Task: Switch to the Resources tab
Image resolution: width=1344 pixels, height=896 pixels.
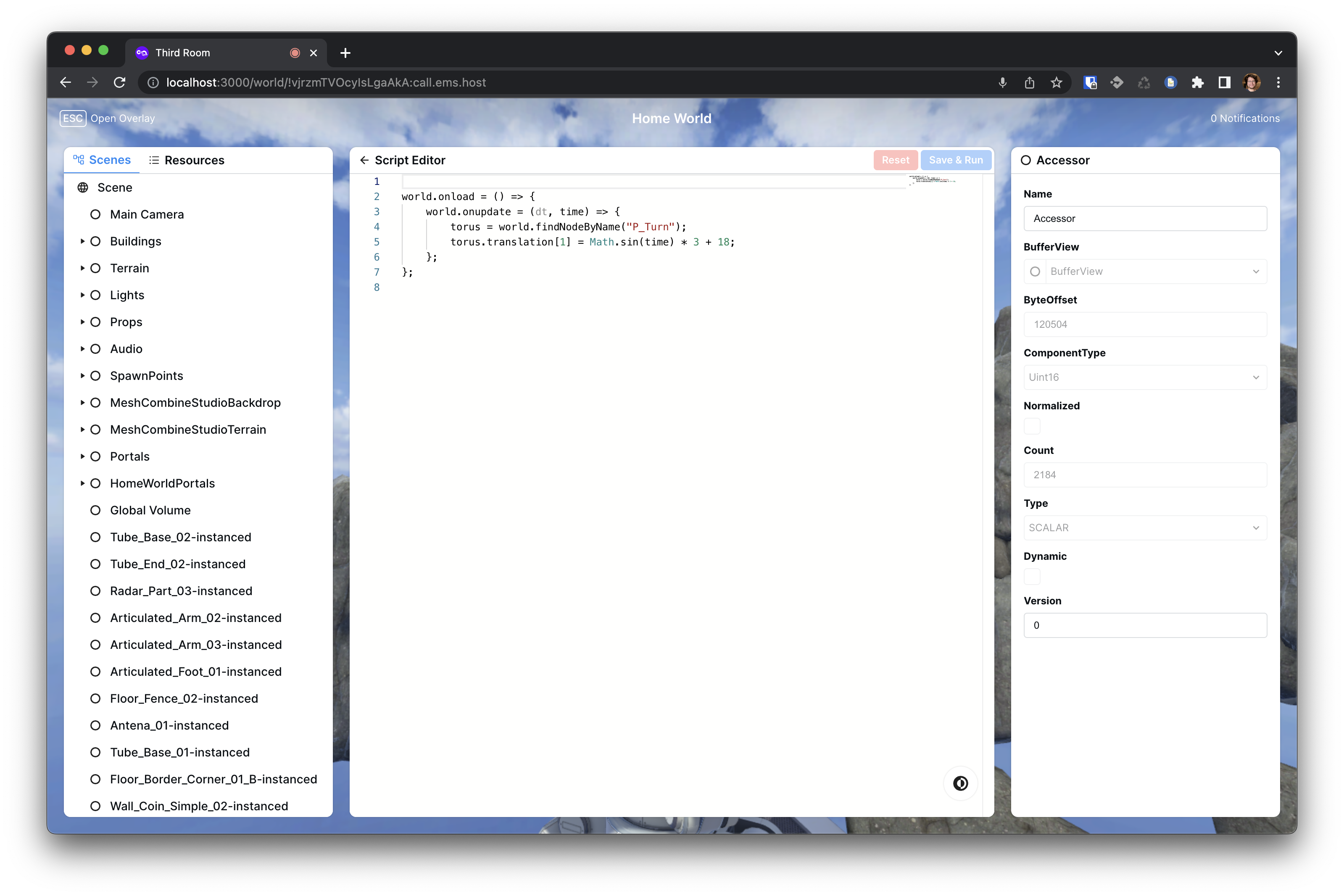Action: [187, 160]
